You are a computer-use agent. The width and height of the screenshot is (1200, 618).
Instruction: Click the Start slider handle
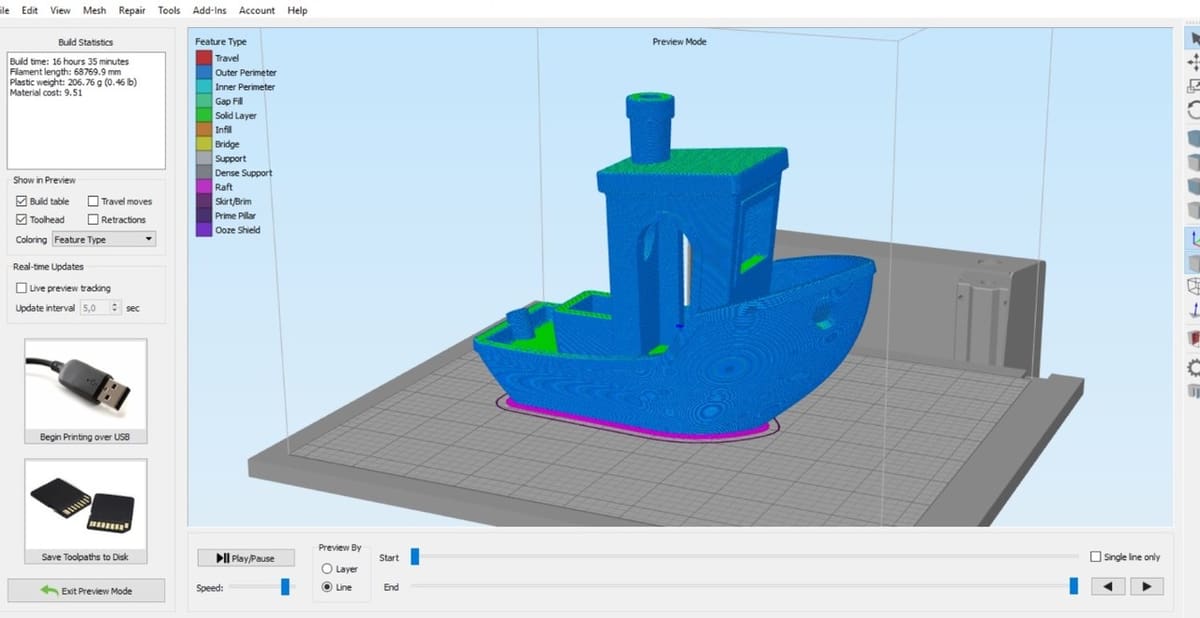click(x=415, y=557)
